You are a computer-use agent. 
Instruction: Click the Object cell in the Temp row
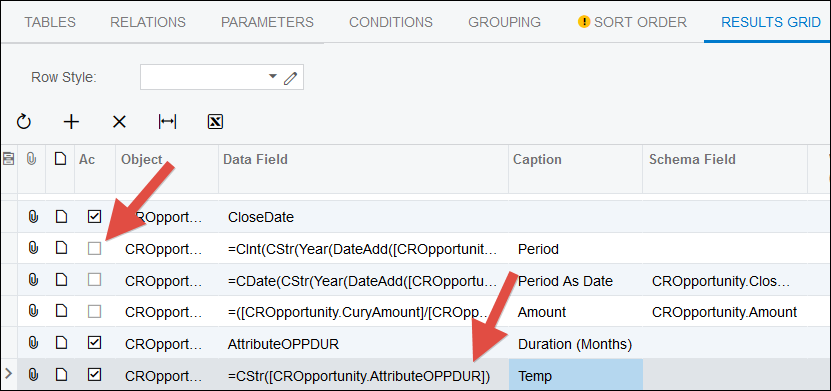pos(167,376)
